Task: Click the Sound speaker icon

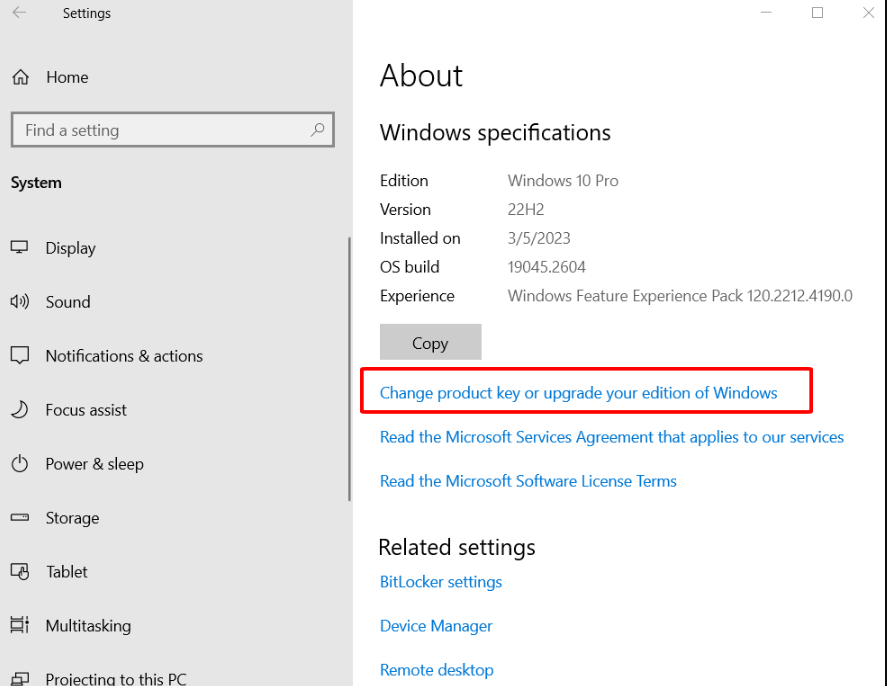Action: coord(20,302)
